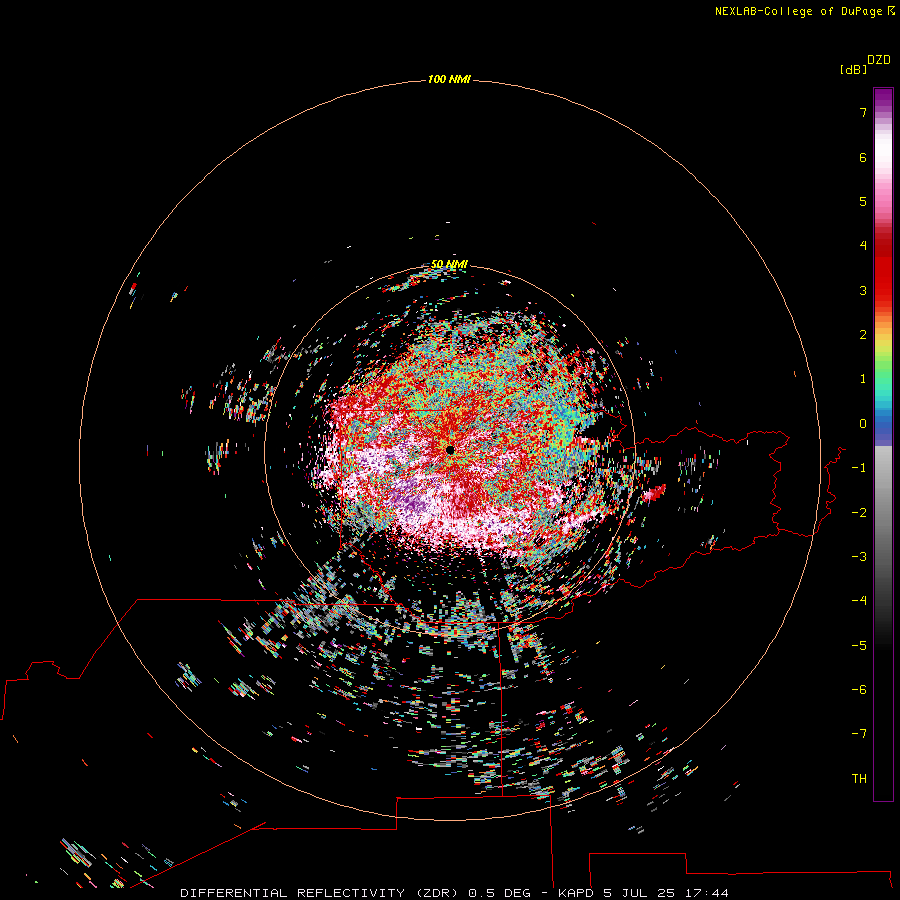
Task: Click the 0 value on the color scale
Action: pos(863,424)
